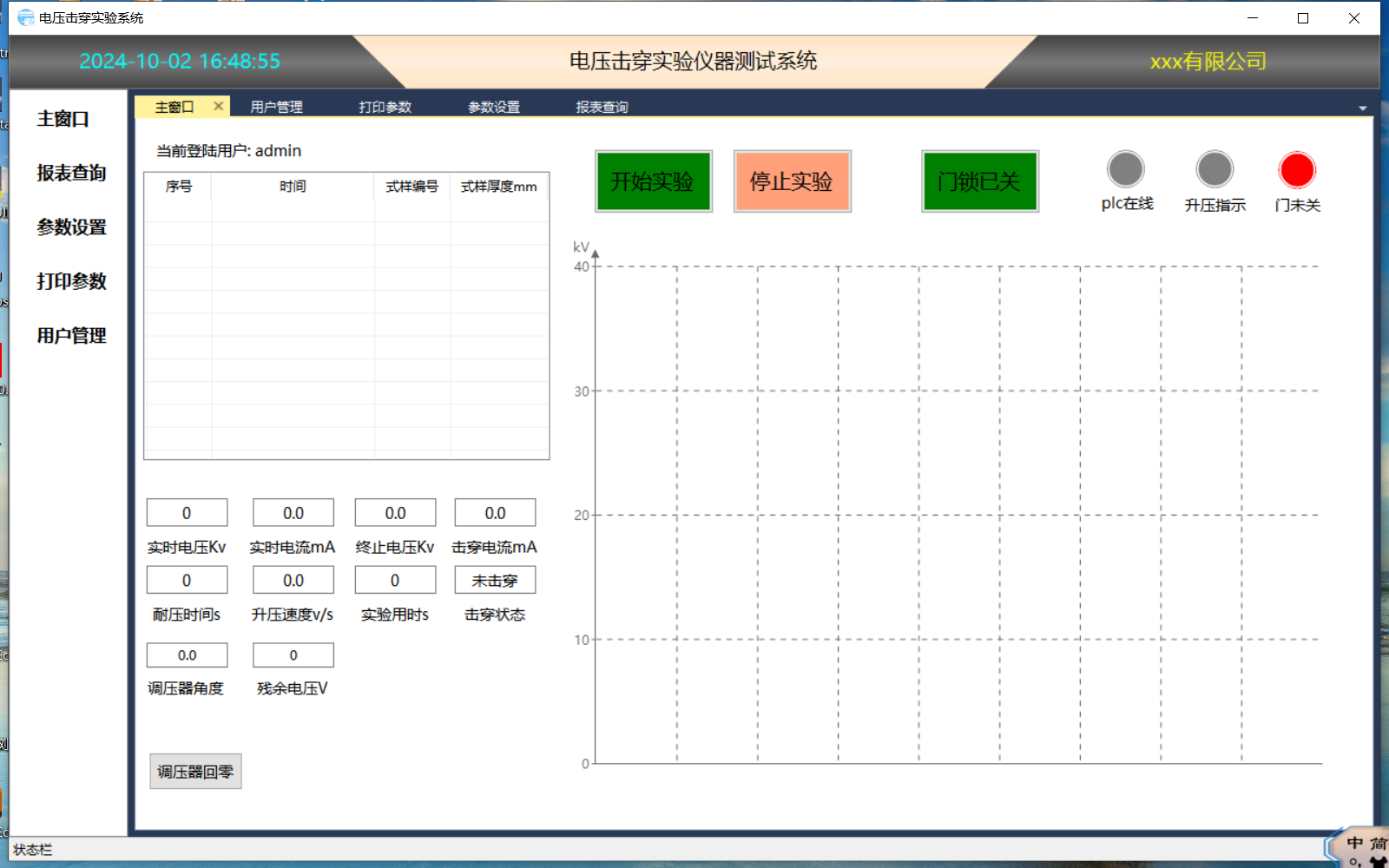Screen dimensions: 1389x868
Task: Click the 式样厚度mm column header
Action: [x=499, y=187]
